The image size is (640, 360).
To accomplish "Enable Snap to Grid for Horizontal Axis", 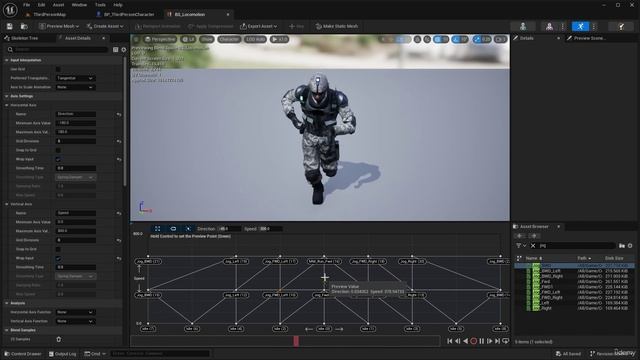I will (58, 150).
